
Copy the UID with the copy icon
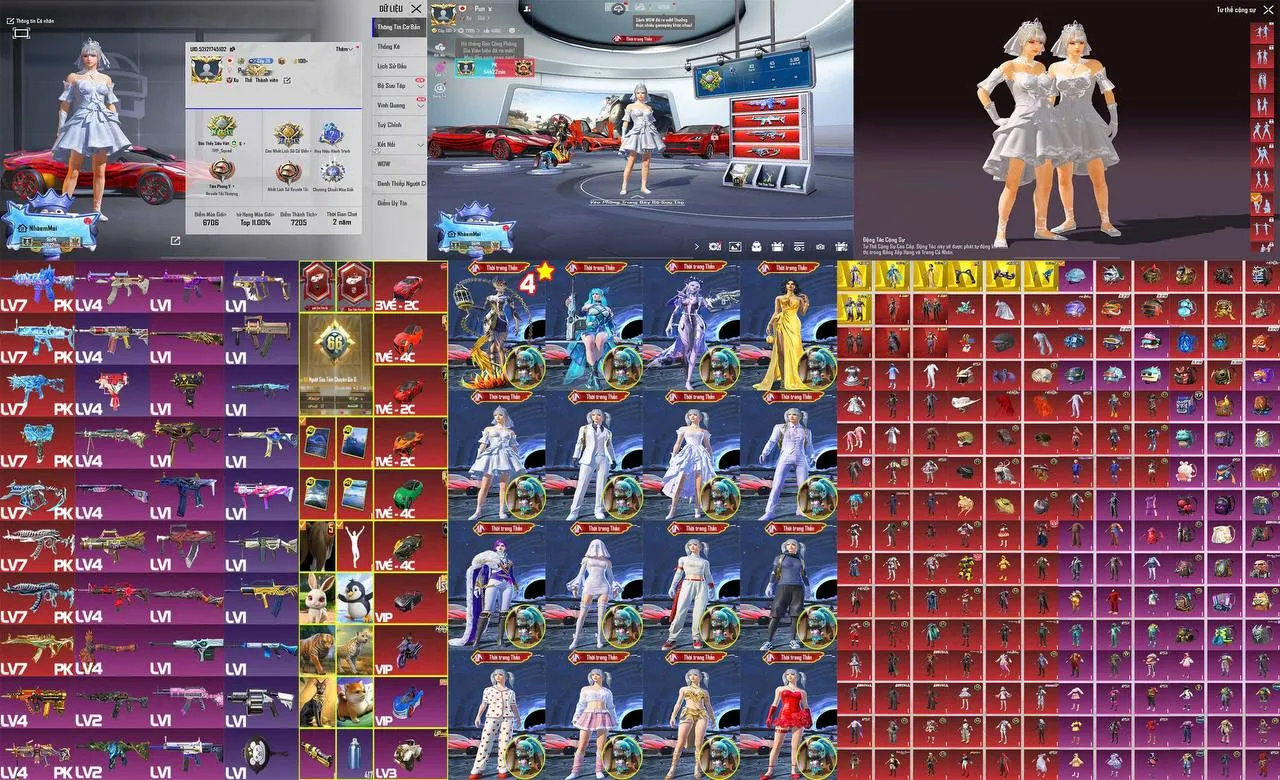(233, 47)
